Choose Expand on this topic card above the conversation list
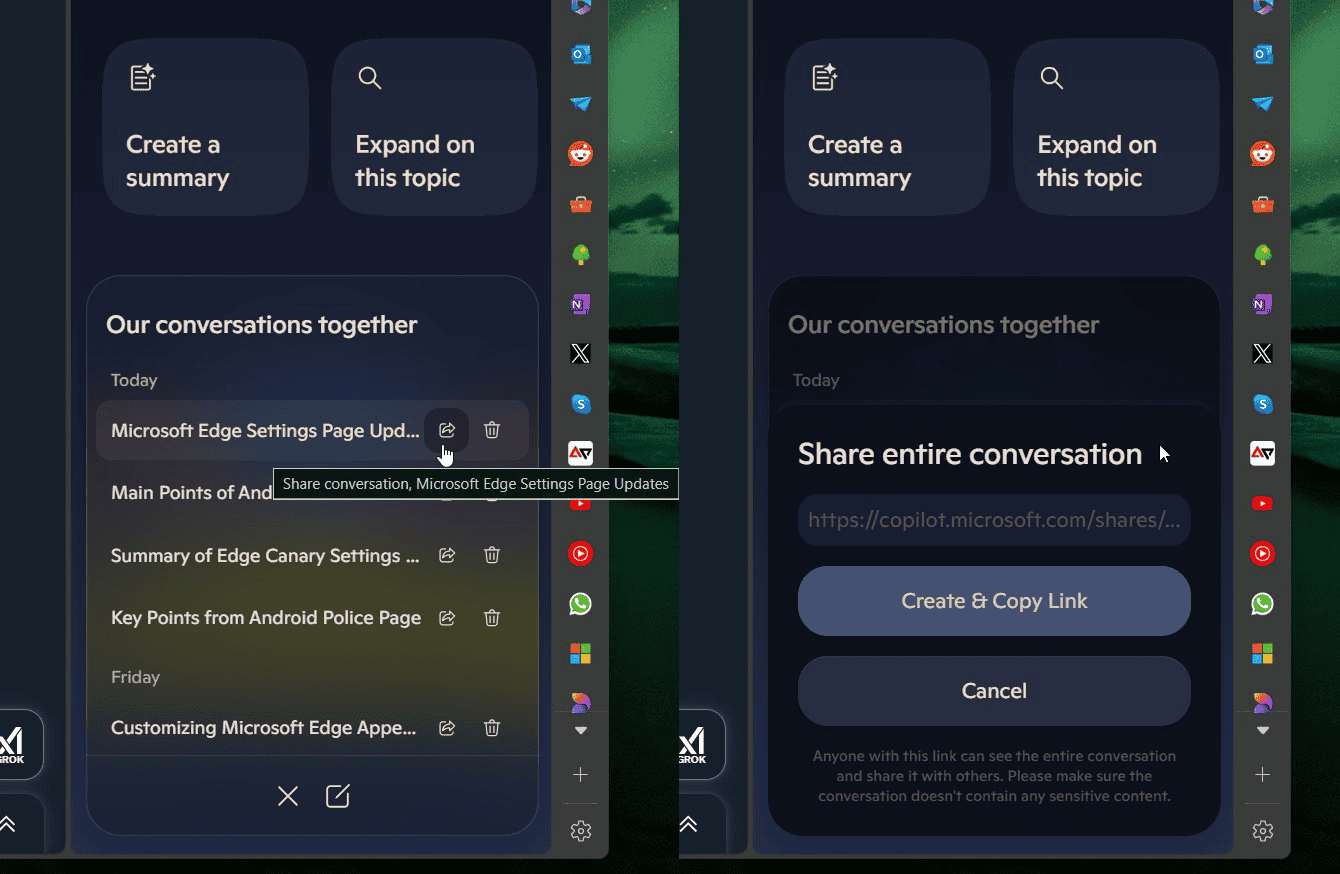 (434, 127)
